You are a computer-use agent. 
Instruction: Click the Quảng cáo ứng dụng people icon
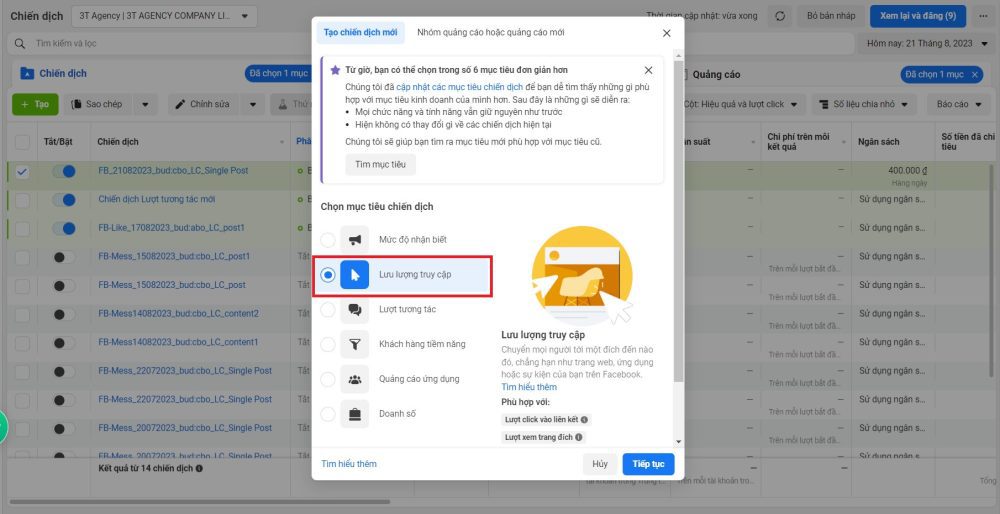pos(355,379)
